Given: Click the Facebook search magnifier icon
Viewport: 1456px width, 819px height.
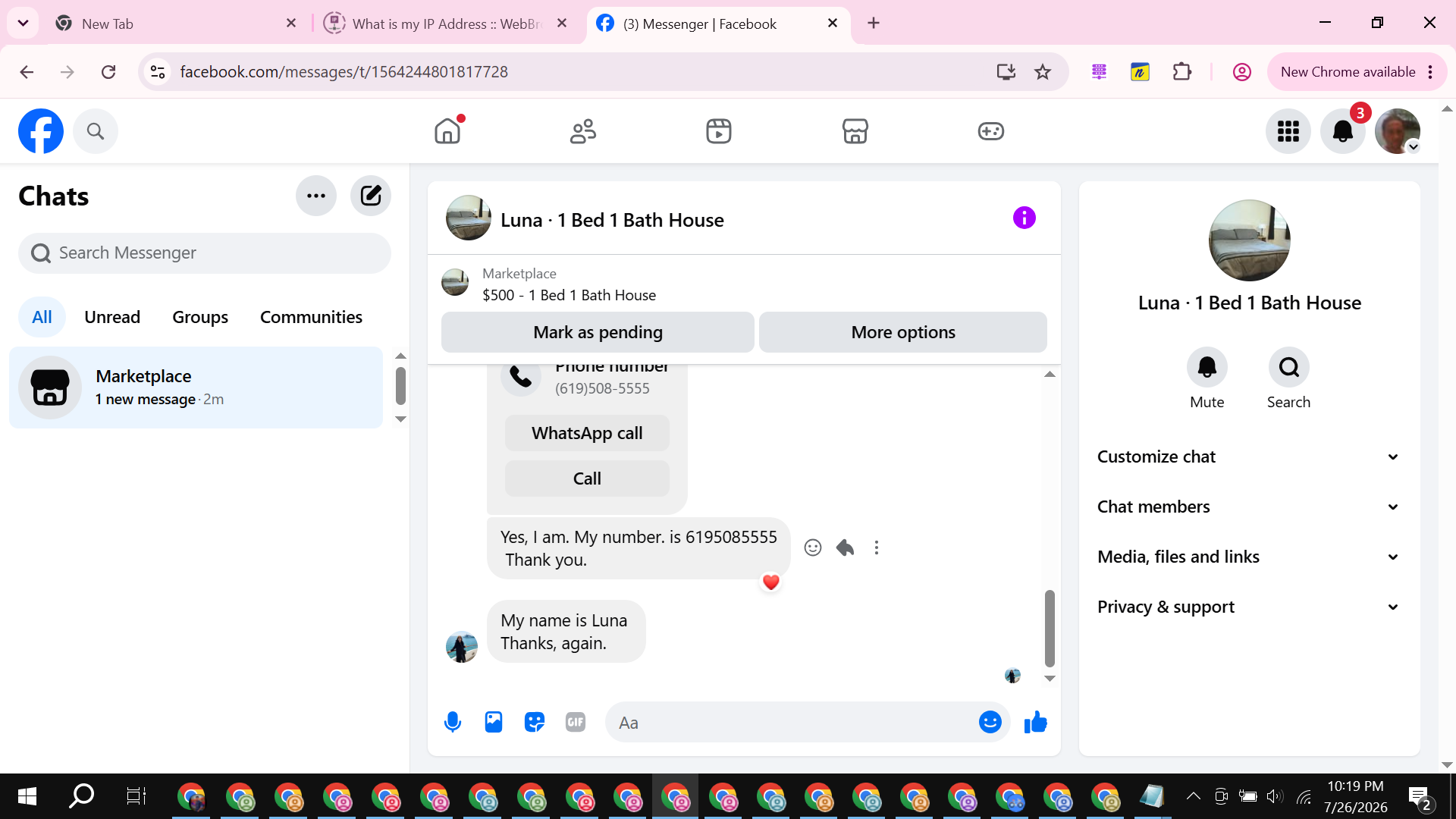Looking at the screenshot, I should tap(96, 131).
